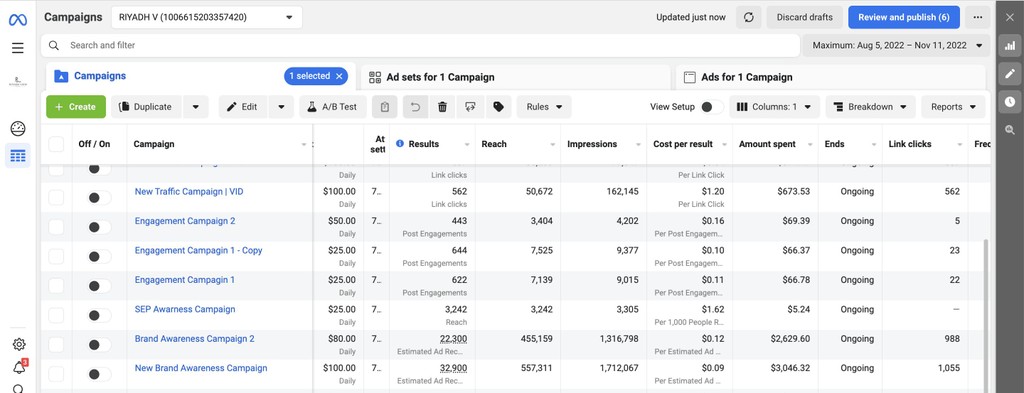Clear the 1 selected filter
The width and height of the screenshot is (1024, 393).
(339, 76)
